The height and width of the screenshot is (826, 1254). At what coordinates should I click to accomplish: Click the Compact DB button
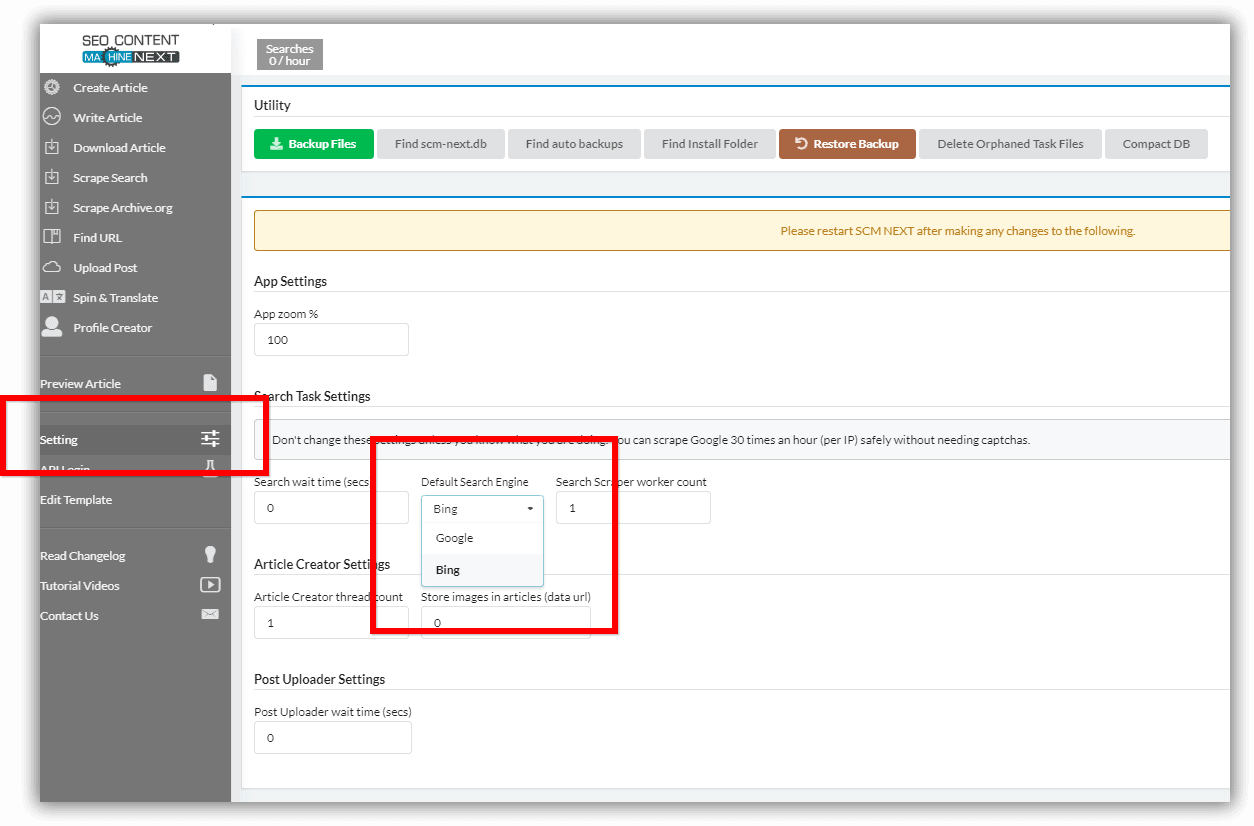(1155, 144)
